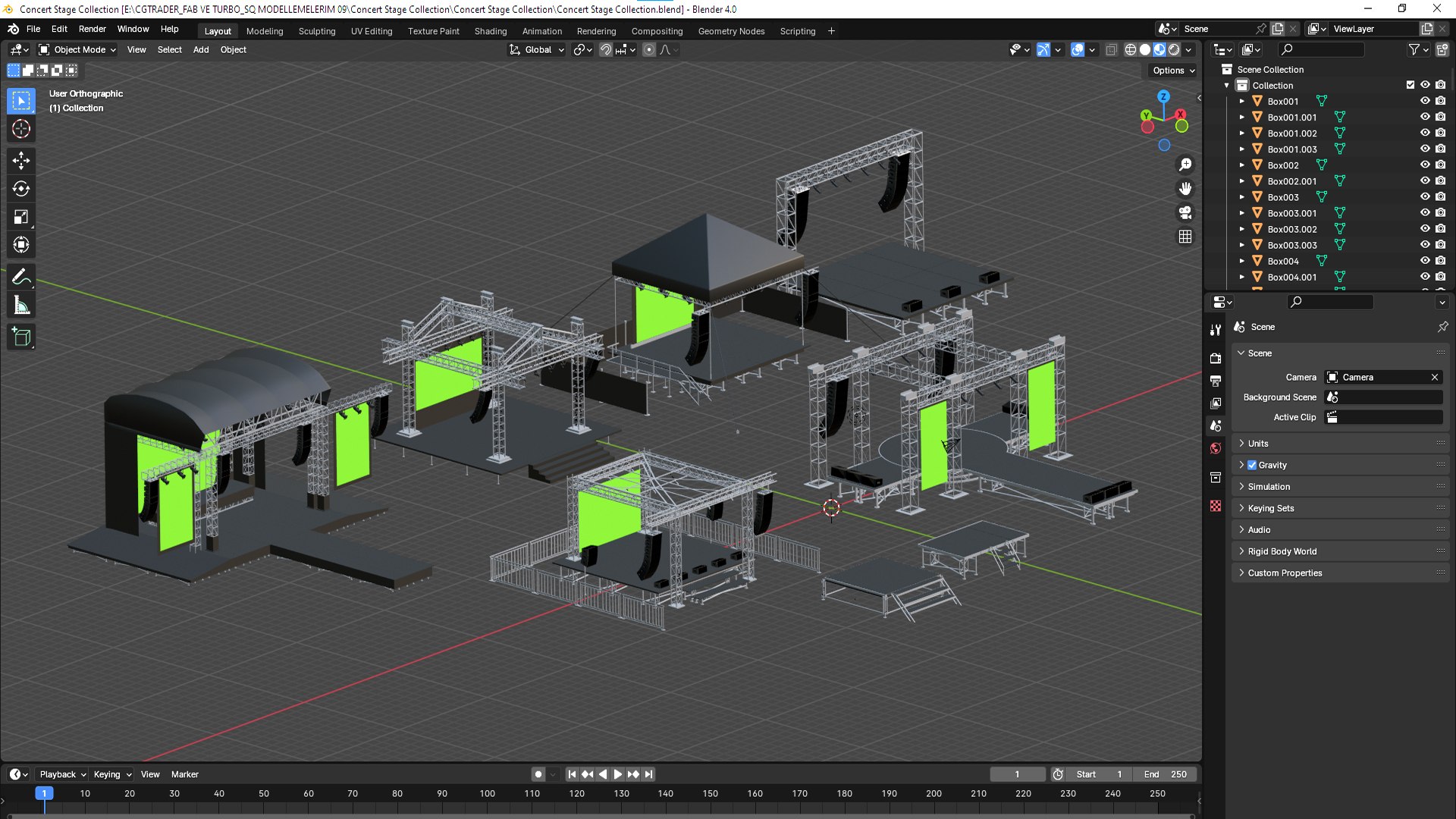Open the Add menu in viewport header
Screen dimensions: 1456x819
[x=201, y=49]
